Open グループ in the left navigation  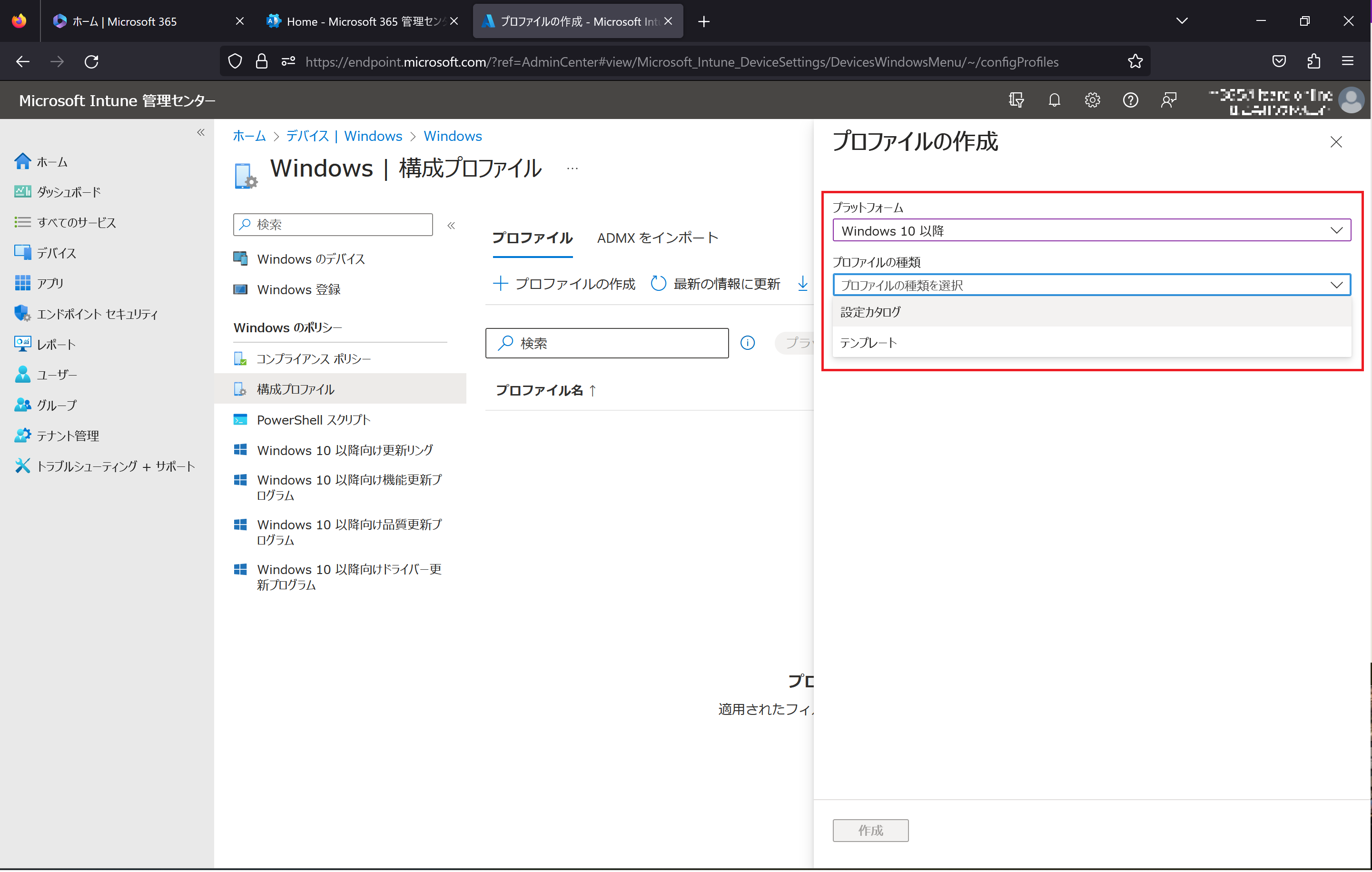point(45,405)
